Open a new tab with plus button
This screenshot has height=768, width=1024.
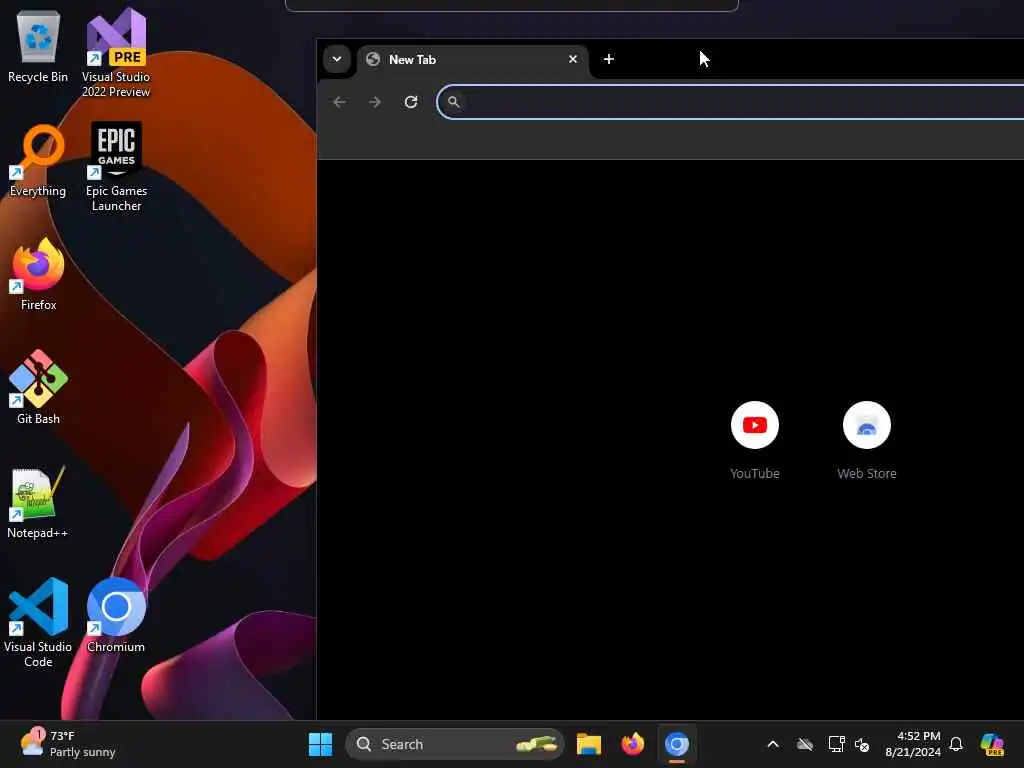click(609, 59)
